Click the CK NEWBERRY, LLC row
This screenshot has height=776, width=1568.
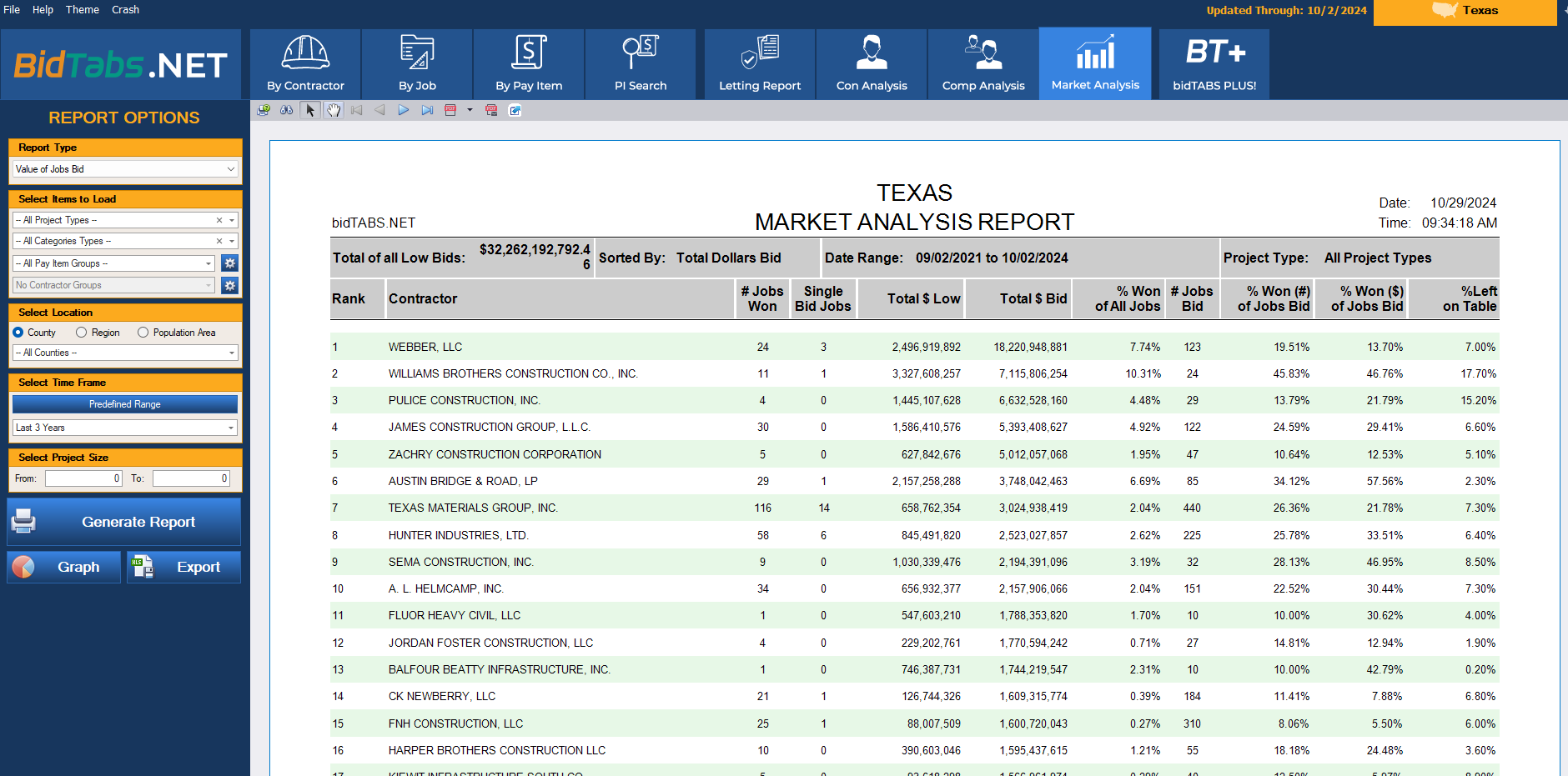(914, 696)
